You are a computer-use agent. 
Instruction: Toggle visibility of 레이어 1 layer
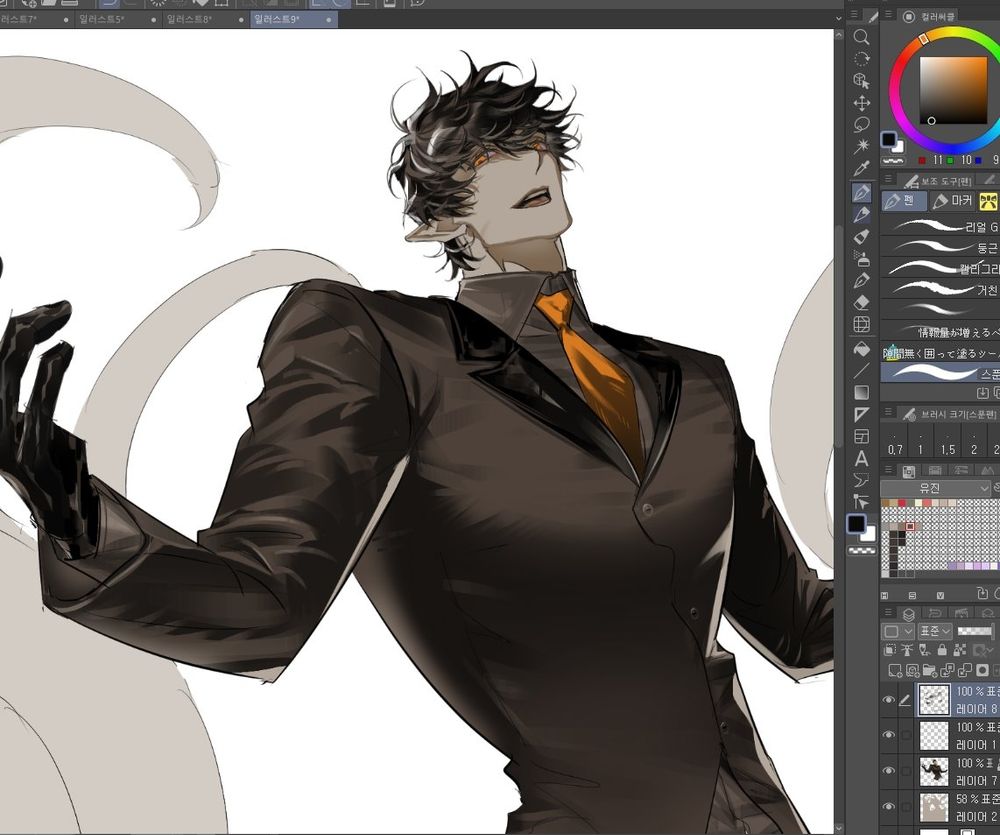(x=888, y=735)
